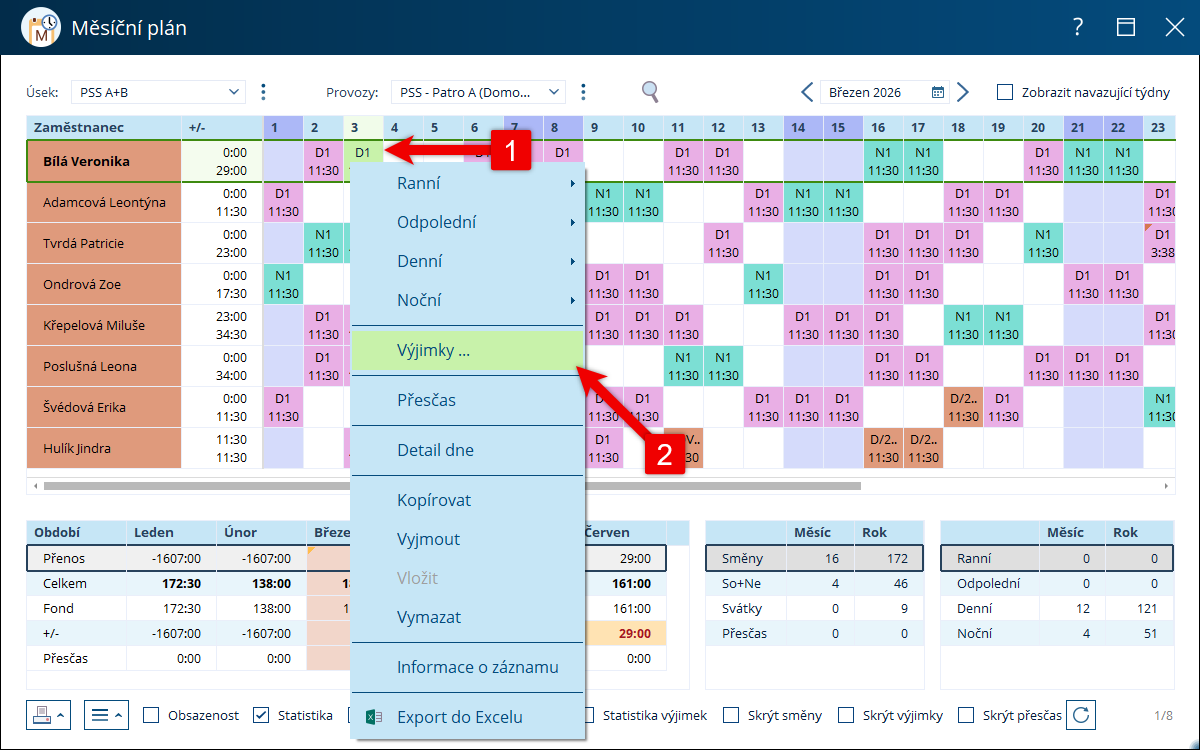Click day 16 column header

pyautogui.click(x=883, y=128)
